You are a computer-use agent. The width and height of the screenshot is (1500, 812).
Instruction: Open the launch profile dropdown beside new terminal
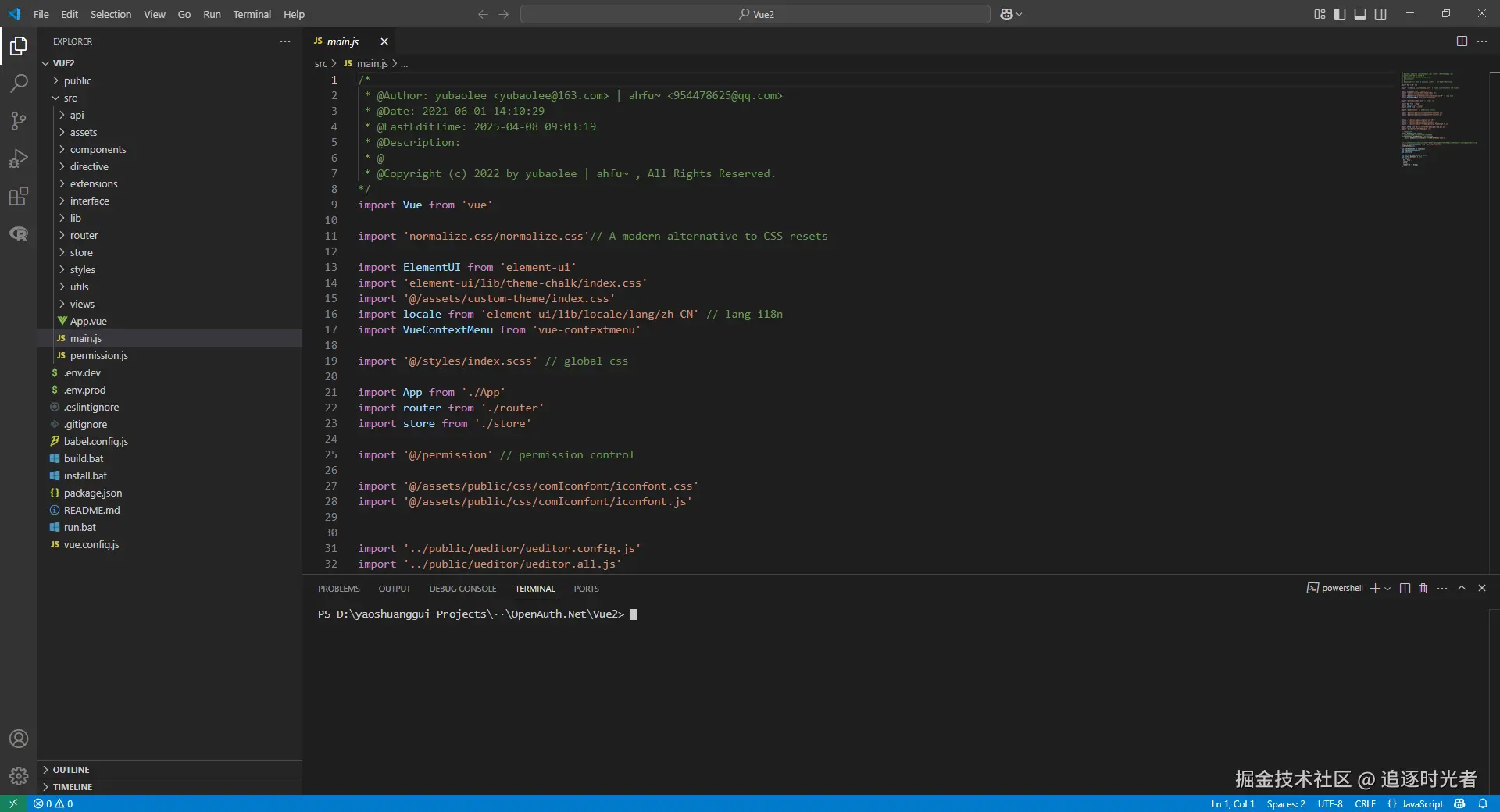tap(1387, 589)
